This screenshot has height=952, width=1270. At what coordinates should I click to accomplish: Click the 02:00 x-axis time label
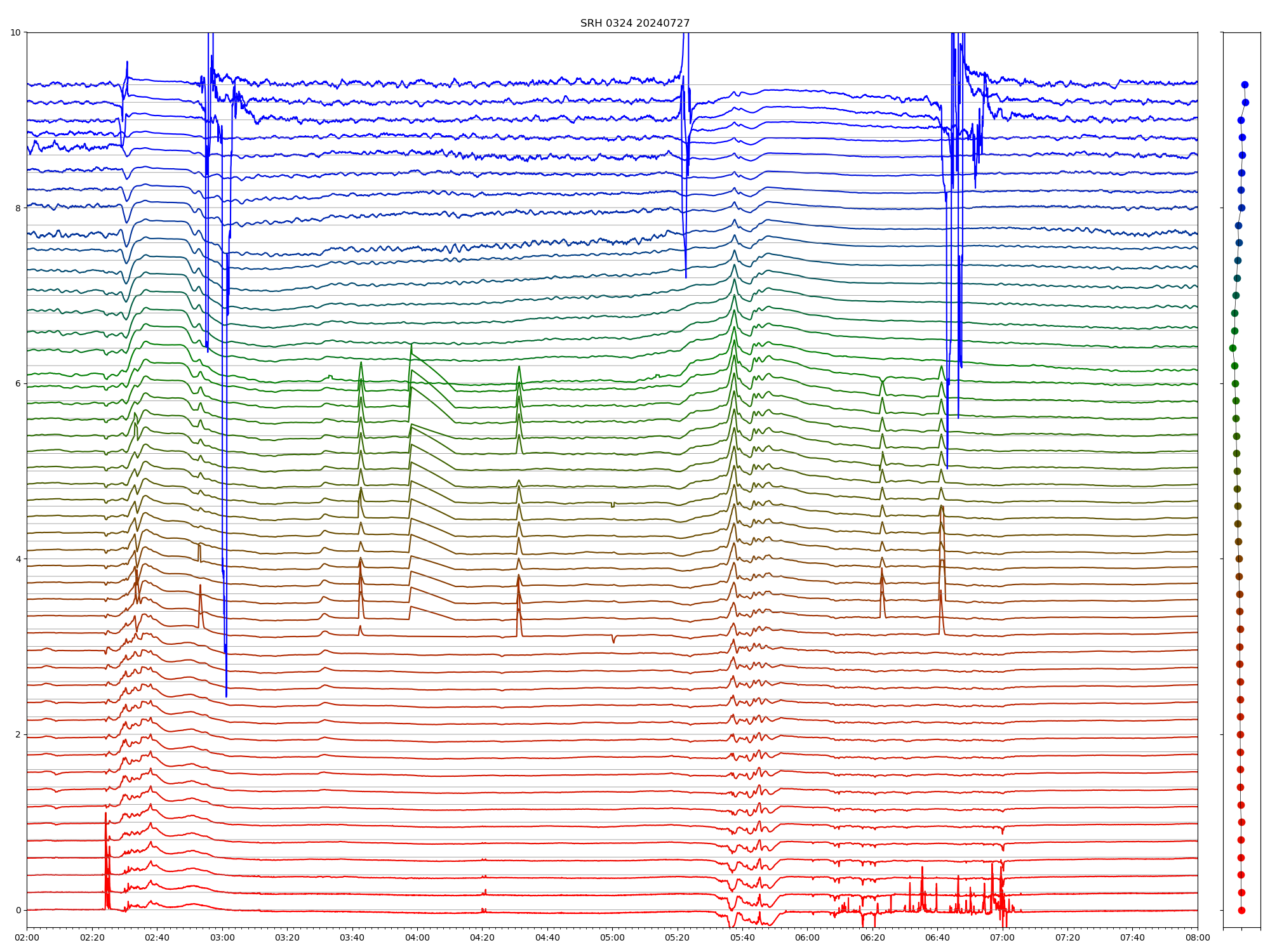coord(27,937)
